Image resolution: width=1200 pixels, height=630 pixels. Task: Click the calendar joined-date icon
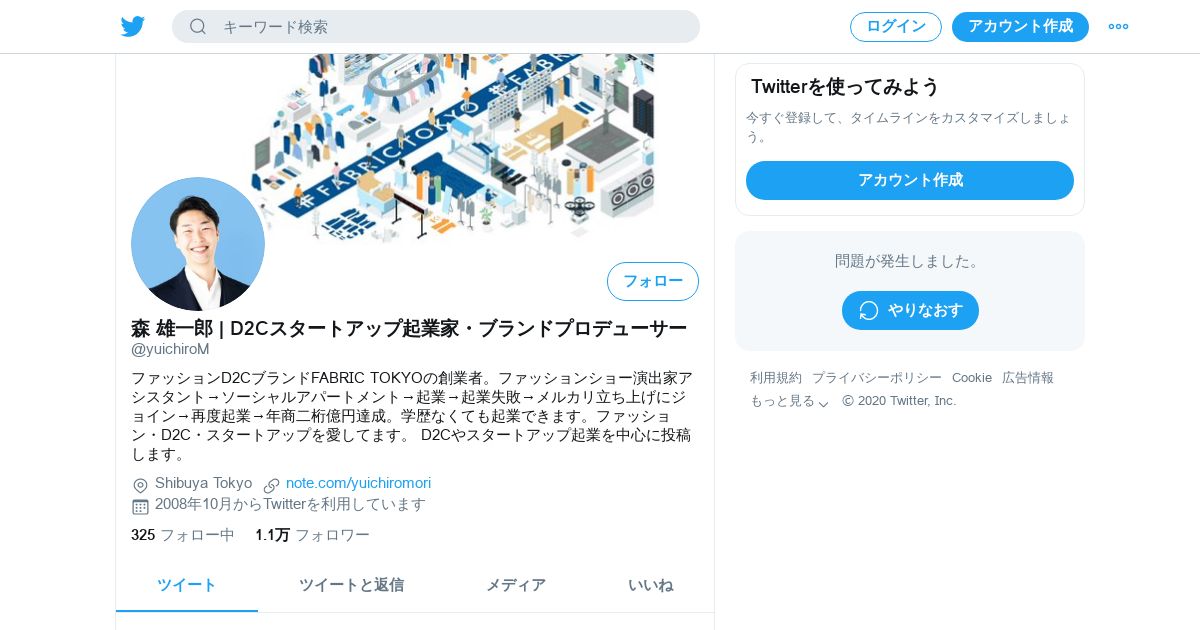(140, 506)
